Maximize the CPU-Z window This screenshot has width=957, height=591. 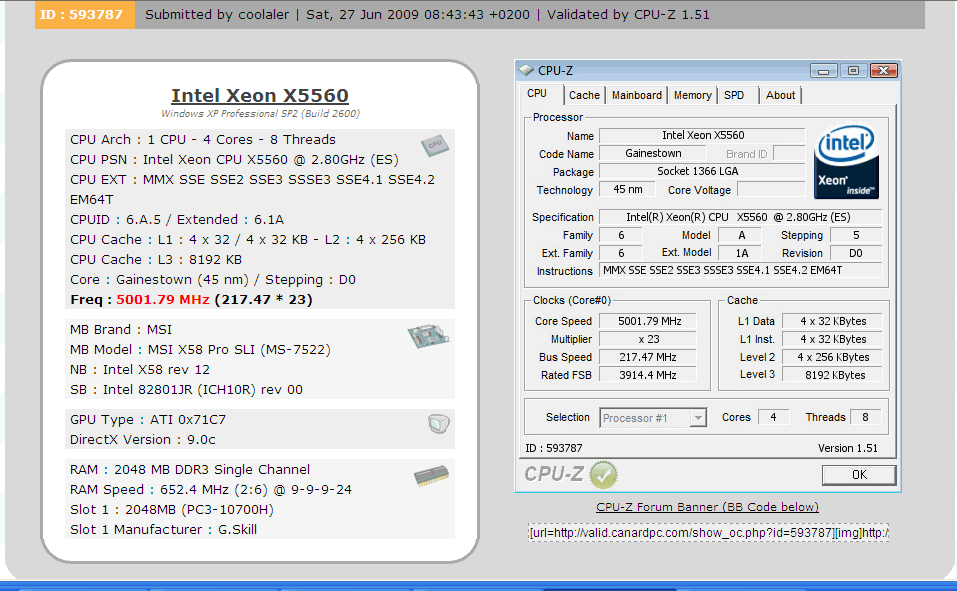[x=853, y=71]
